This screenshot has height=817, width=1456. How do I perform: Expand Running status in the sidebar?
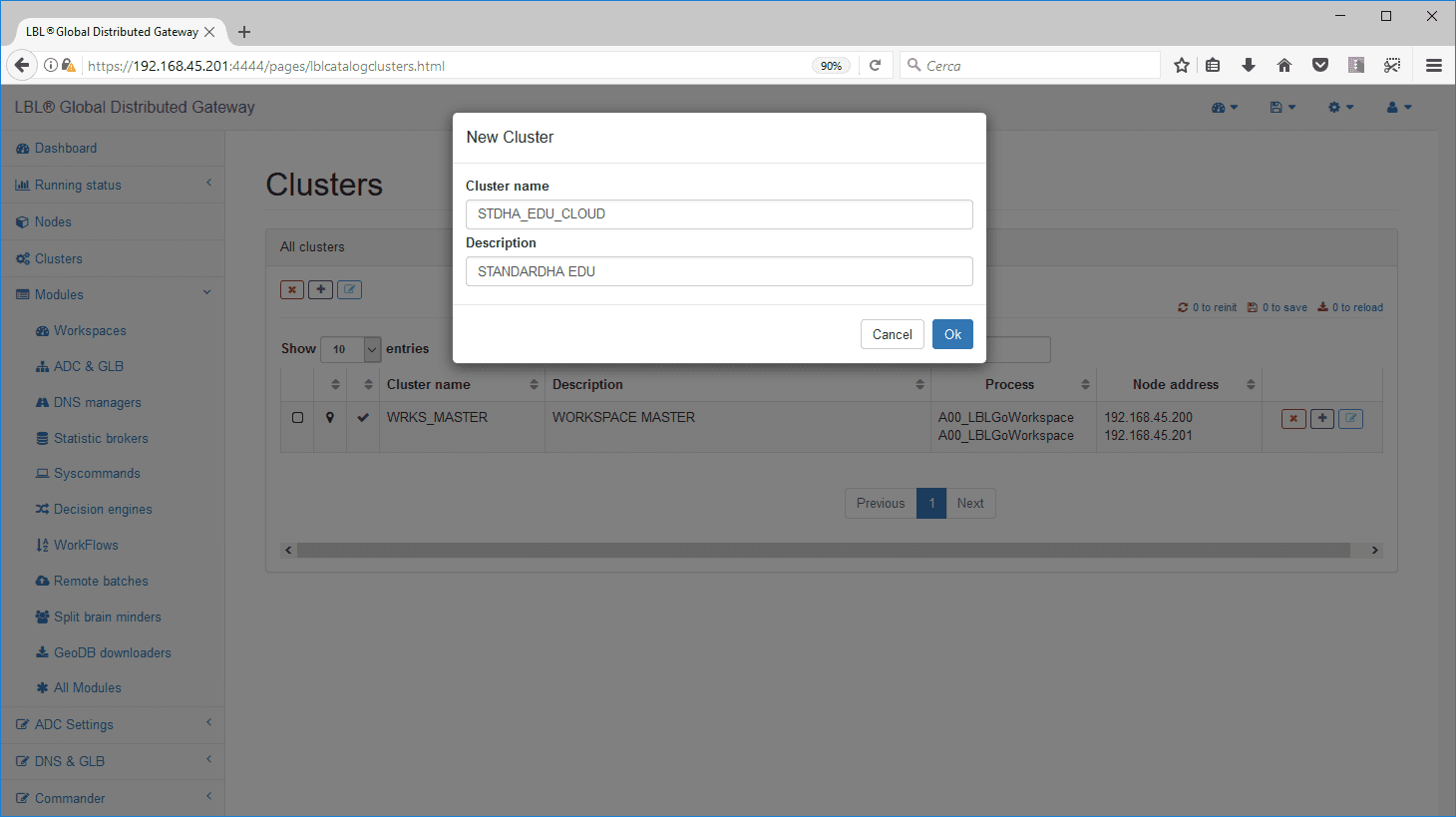point(112,185)
